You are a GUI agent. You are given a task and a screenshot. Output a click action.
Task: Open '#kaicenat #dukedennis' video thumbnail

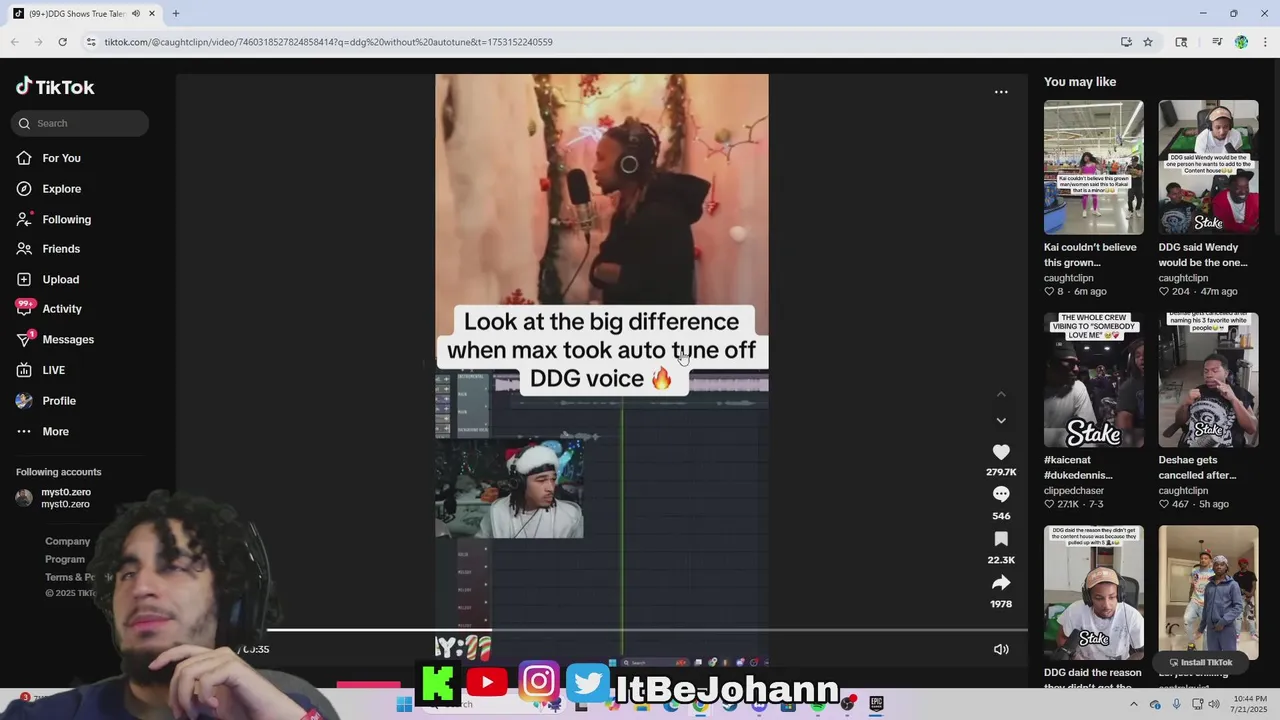pyautogui.click(x=1094, y=380)
